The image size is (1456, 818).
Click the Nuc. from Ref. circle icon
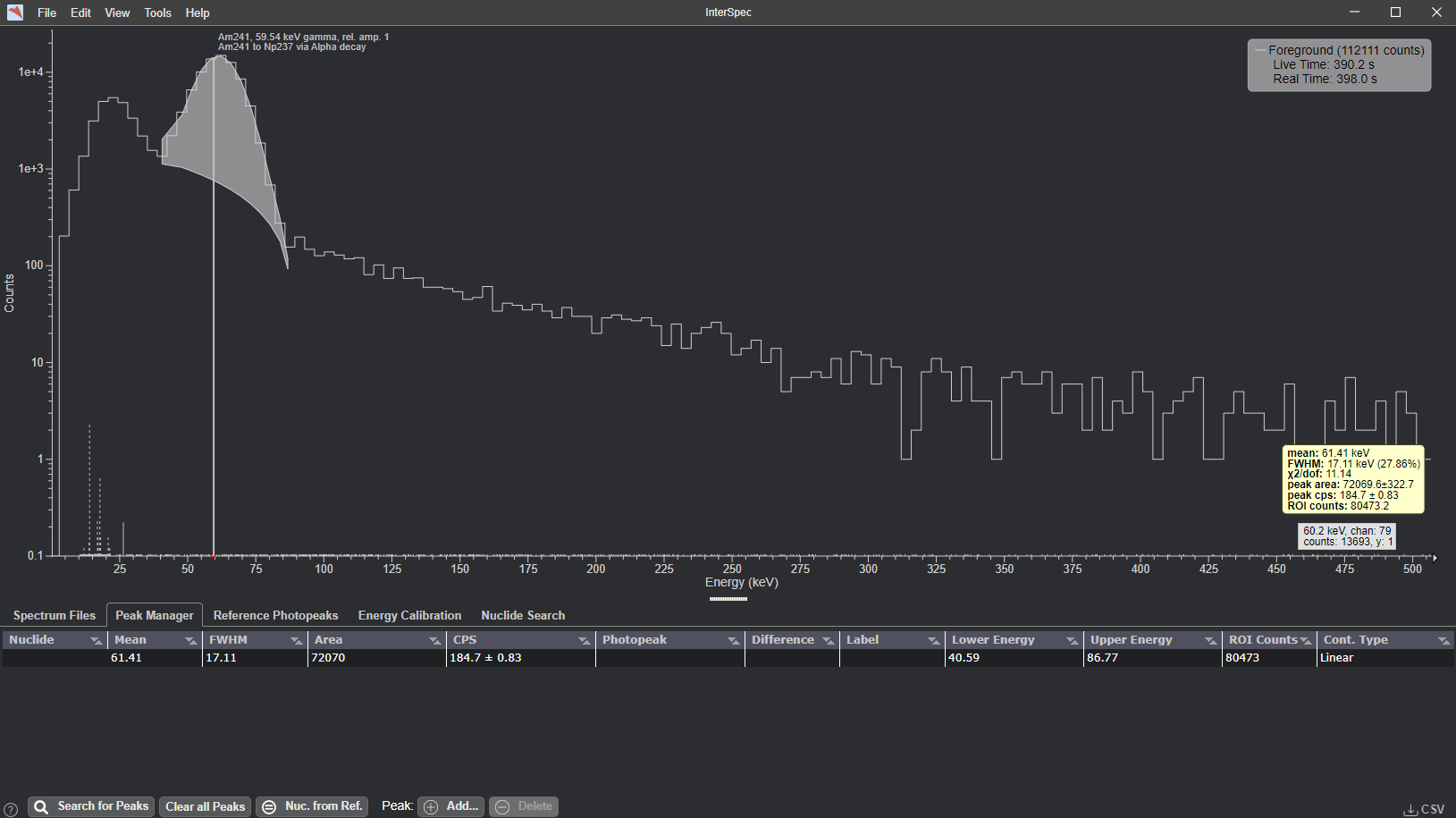(x=269, y=806)
